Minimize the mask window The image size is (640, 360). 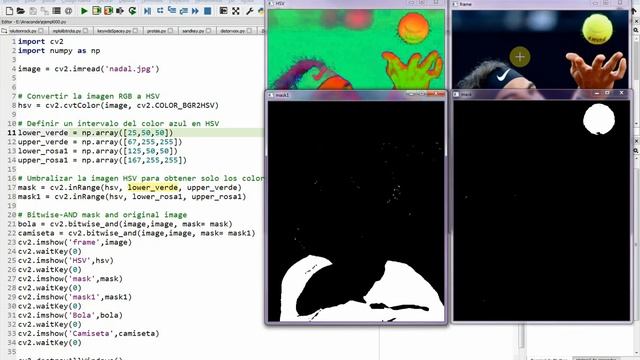596,93
